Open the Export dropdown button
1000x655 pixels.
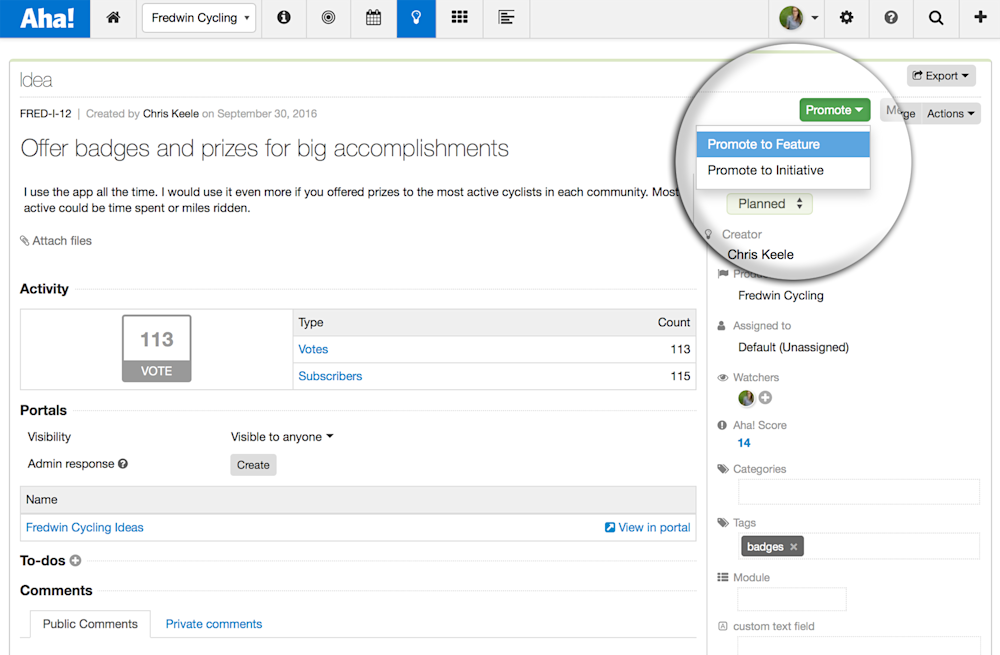tap(941, 76)
